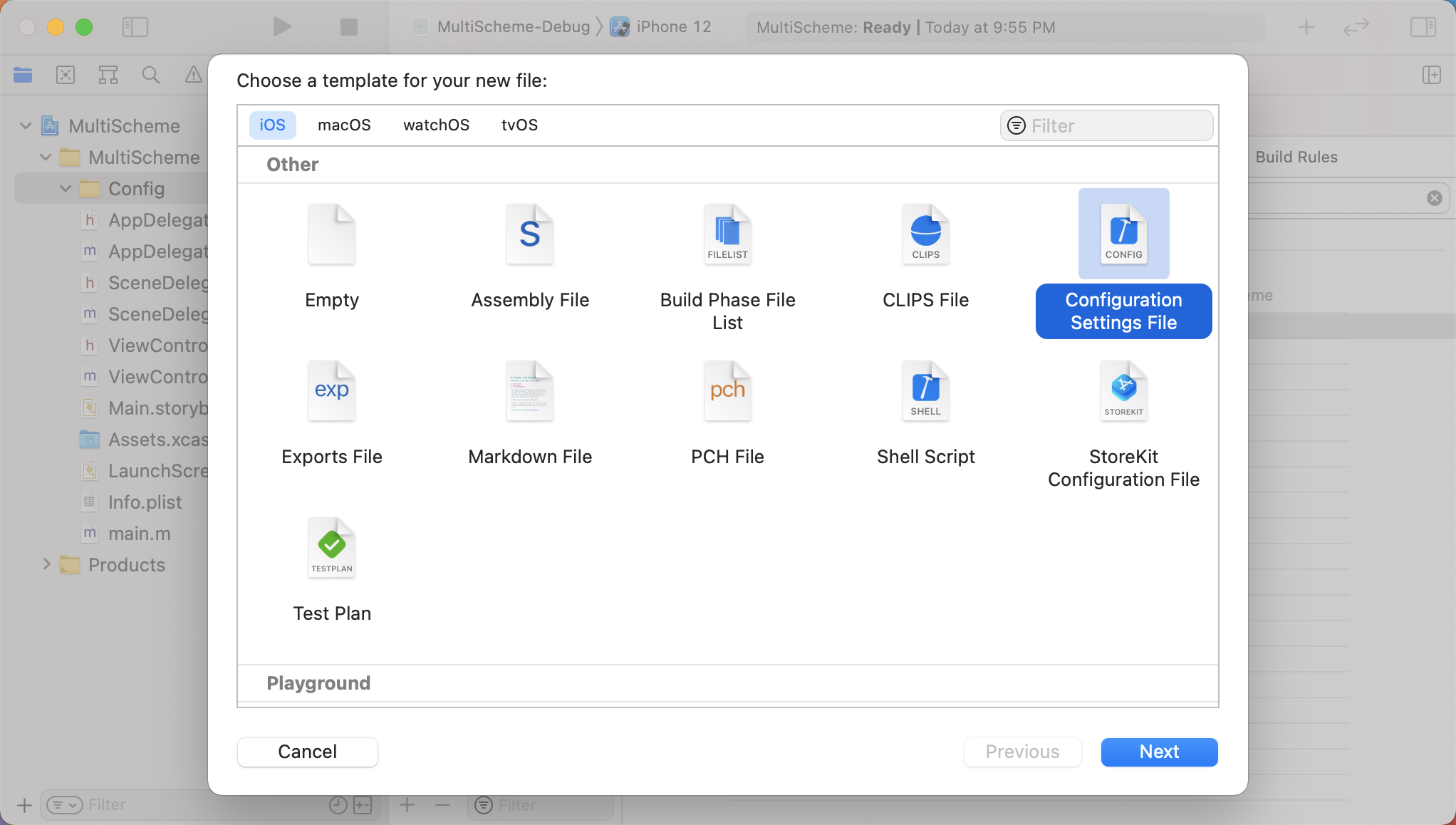Viewport: 1456px width, 825px height.
Task: Click the Next button
Action: [1159, 752]
